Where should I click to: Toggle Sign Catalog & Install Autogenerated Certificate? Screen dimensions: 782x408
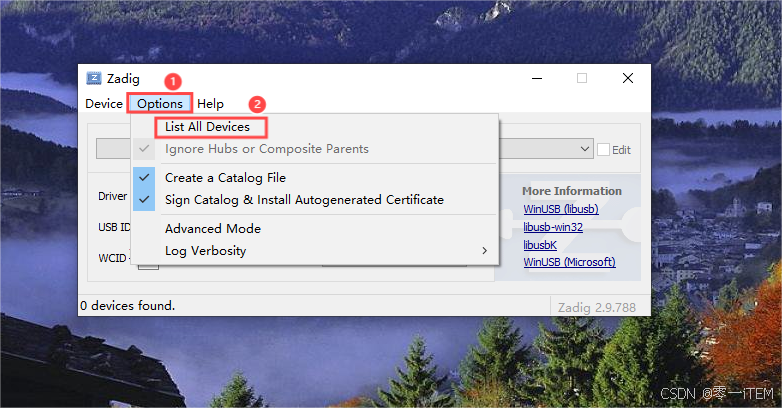[315, 200]
